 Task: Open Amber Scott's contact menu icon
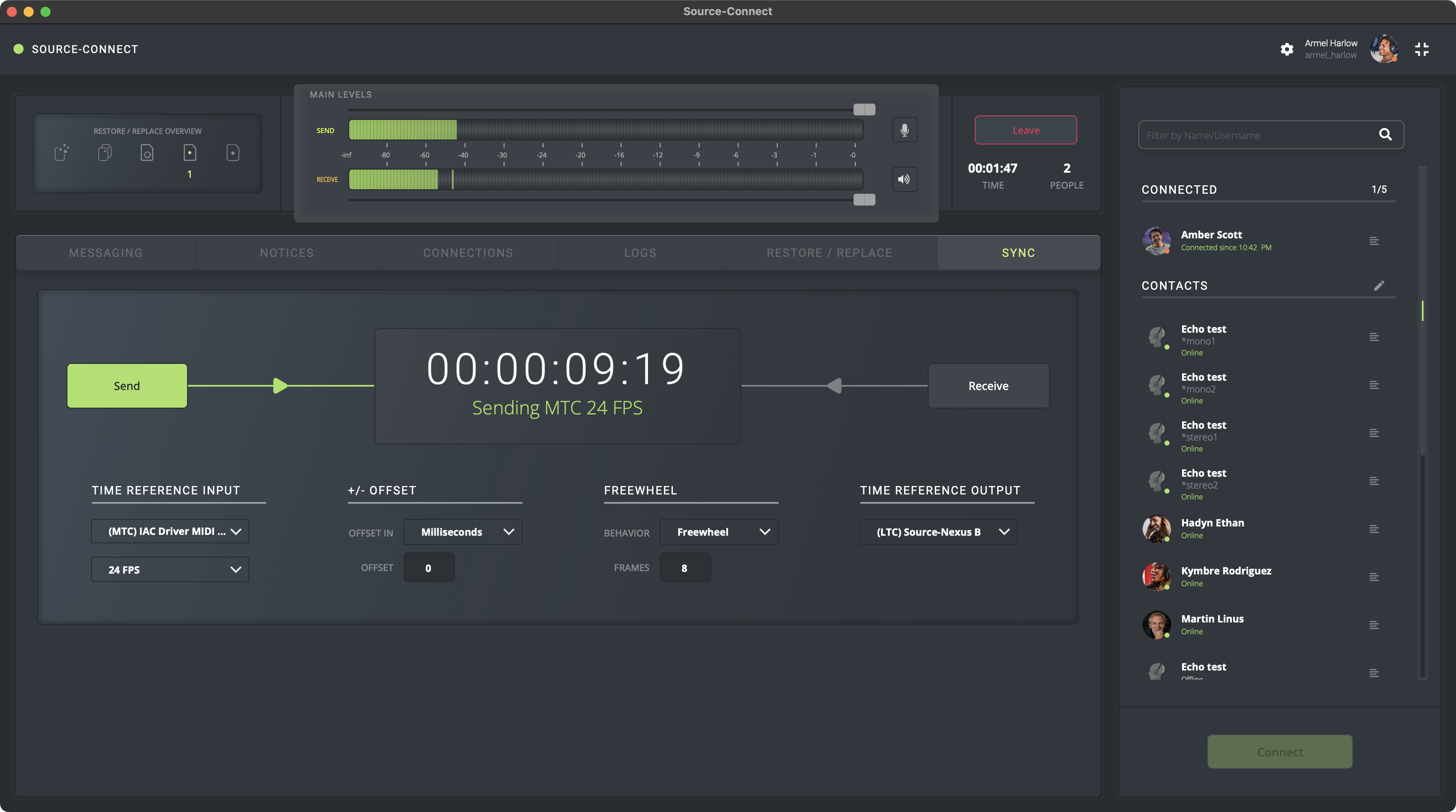[1374, 241]
